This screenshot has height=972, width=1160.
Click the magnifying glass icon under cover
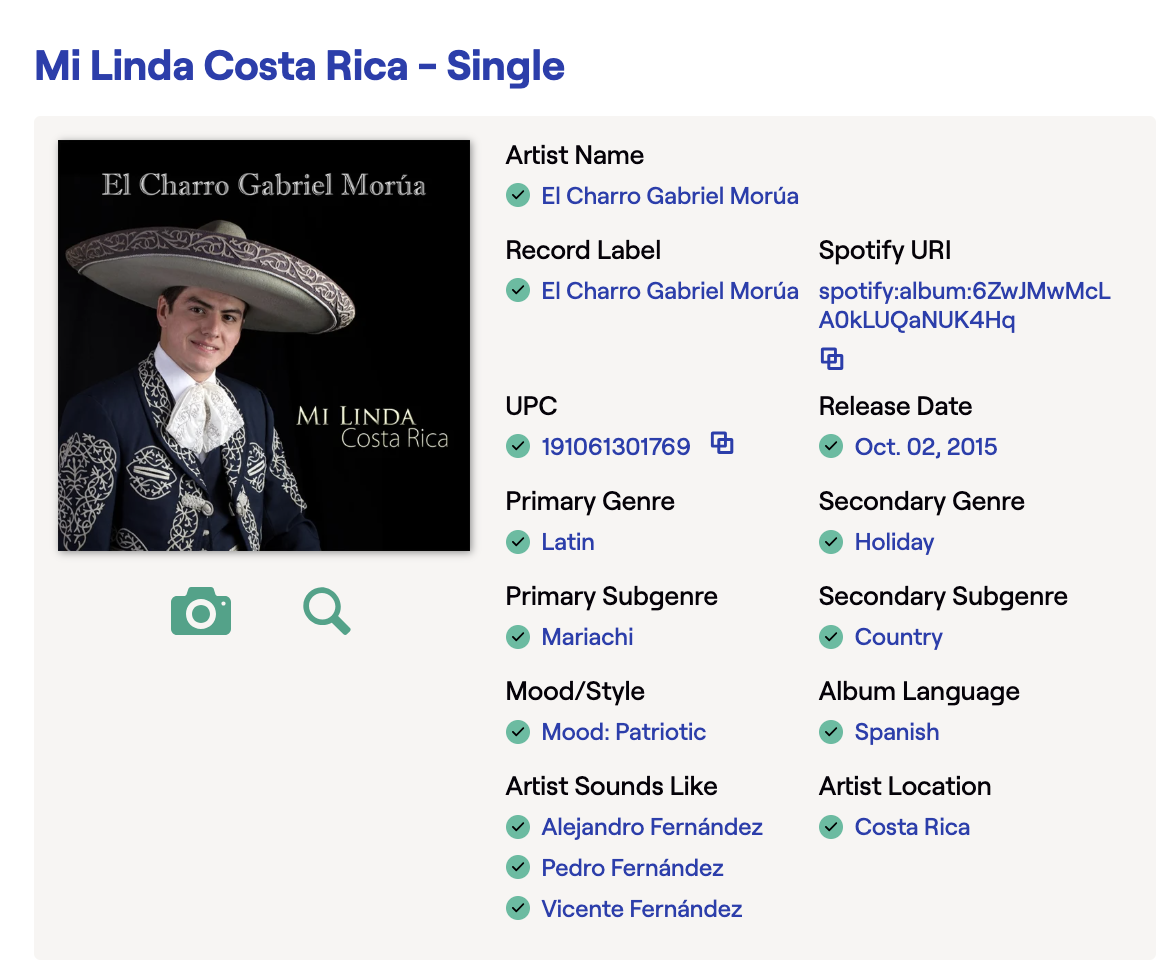click(326, 611)
